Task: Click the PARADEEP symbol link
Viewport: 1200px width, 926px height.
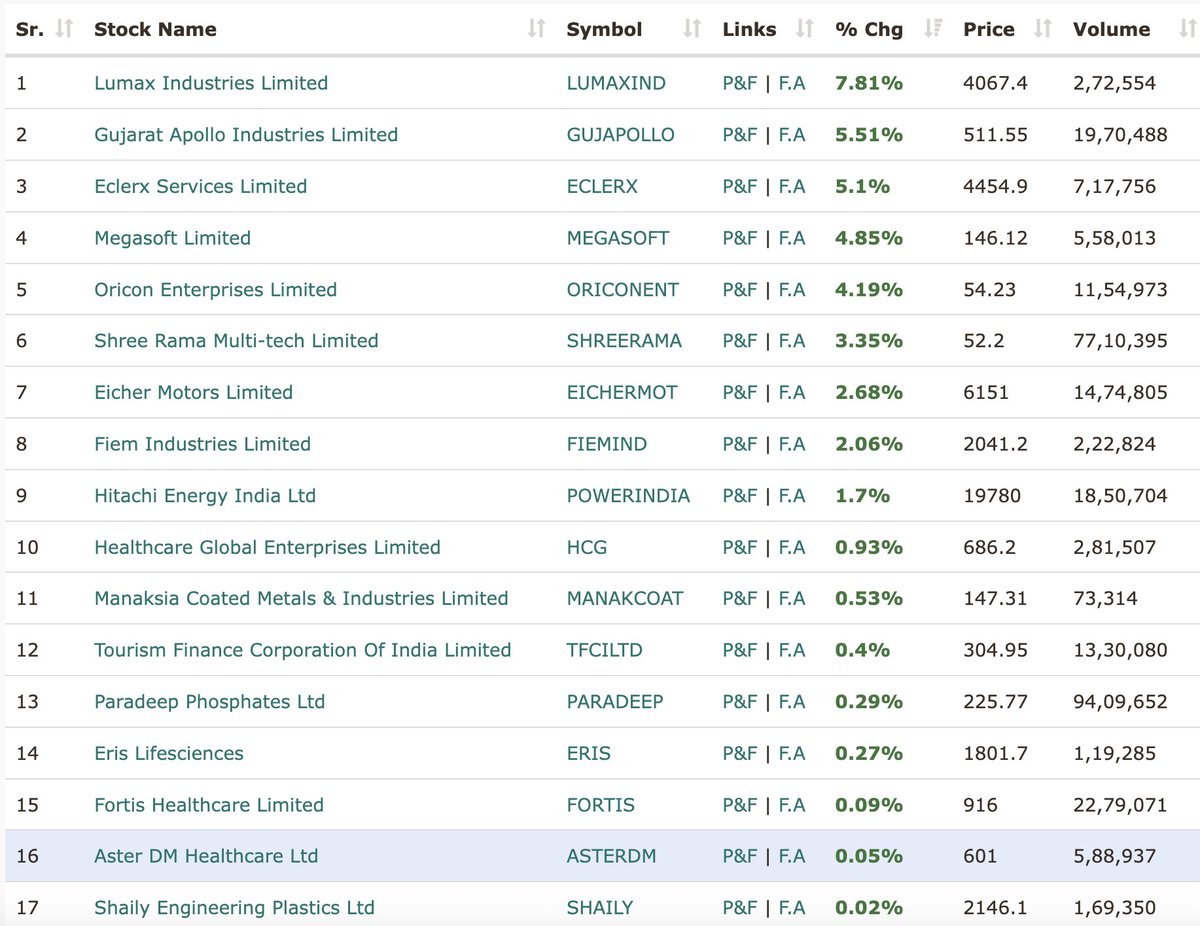Action: pos(615,702)
